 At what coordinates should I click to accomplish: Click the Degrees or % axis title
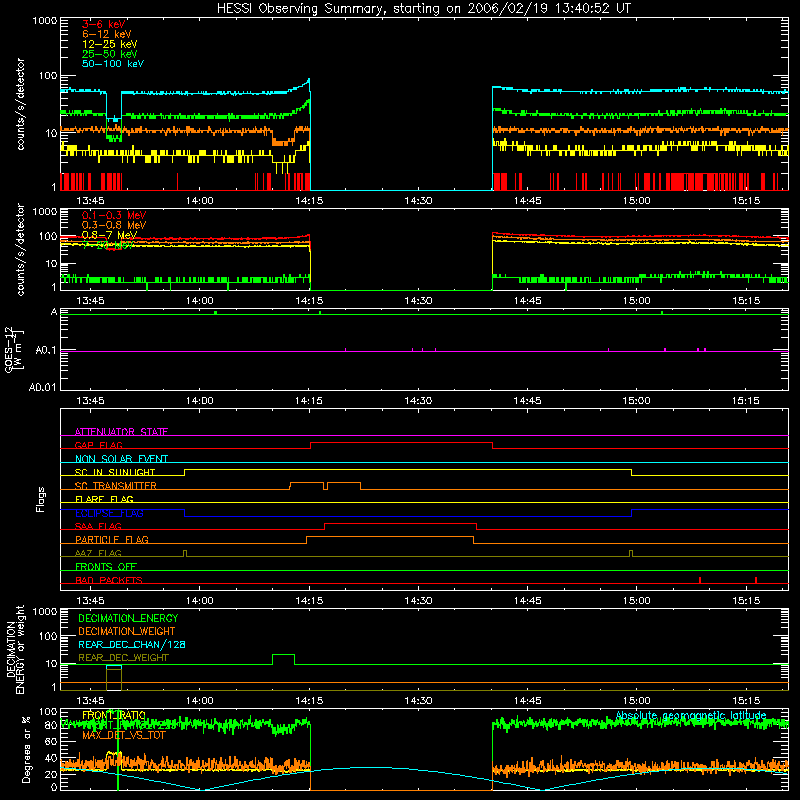point(26,749)
